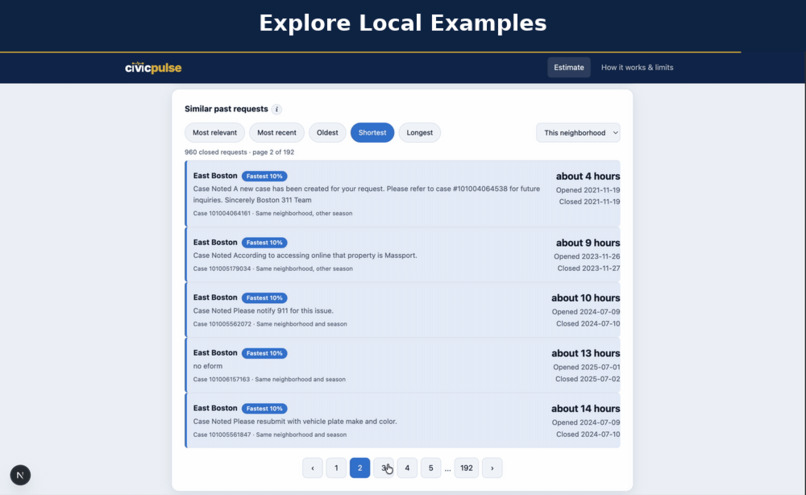
Task: Go to page 4
Action: (407, 468)
